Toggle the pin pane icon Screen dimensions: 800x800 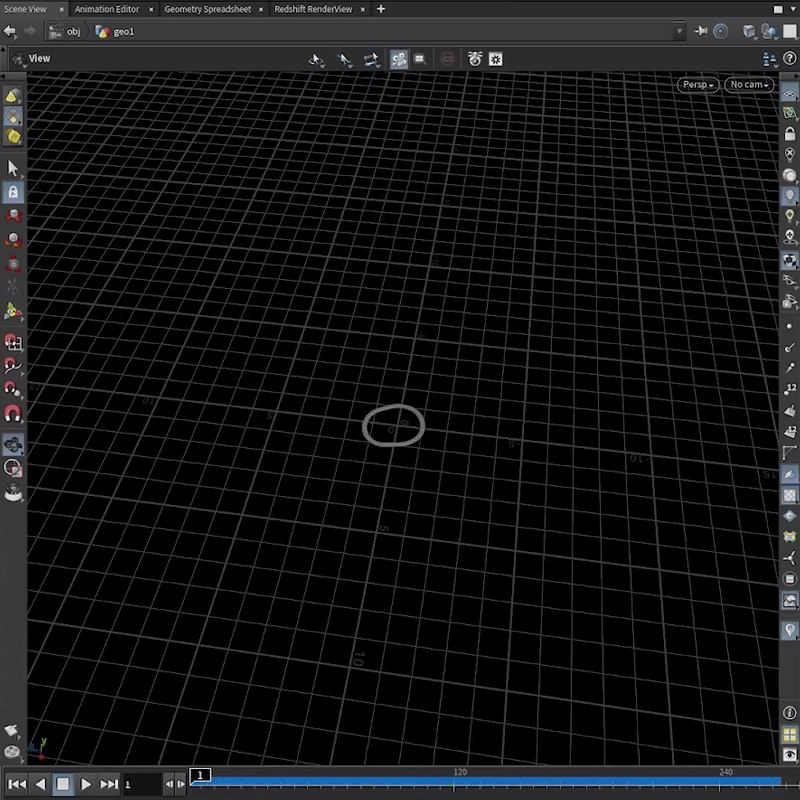click(x=701, y=31)
